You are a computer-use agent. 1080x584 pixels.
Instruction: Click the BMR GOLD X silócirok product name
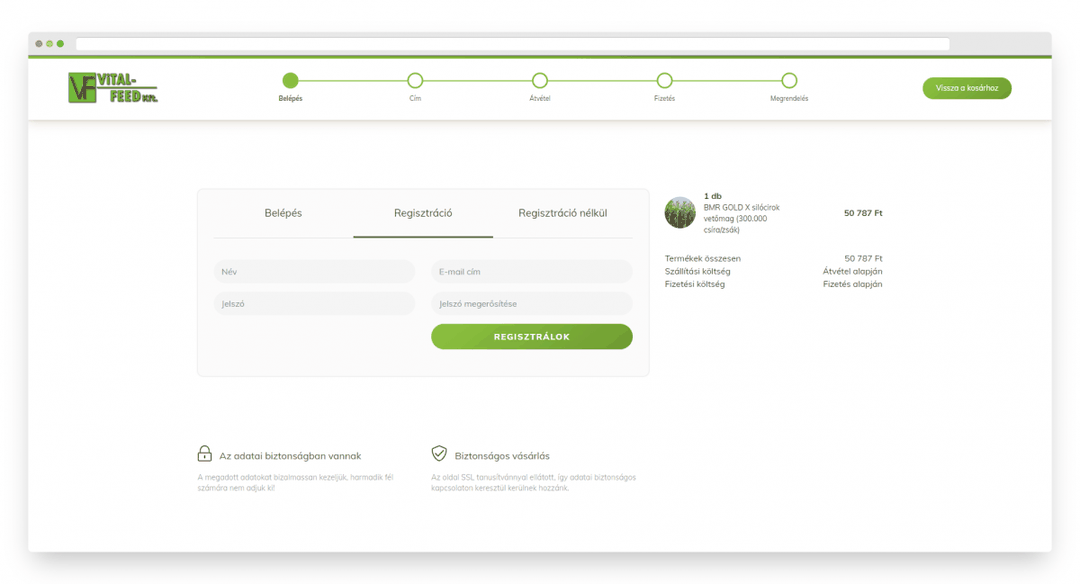click(x=742, y=218)
